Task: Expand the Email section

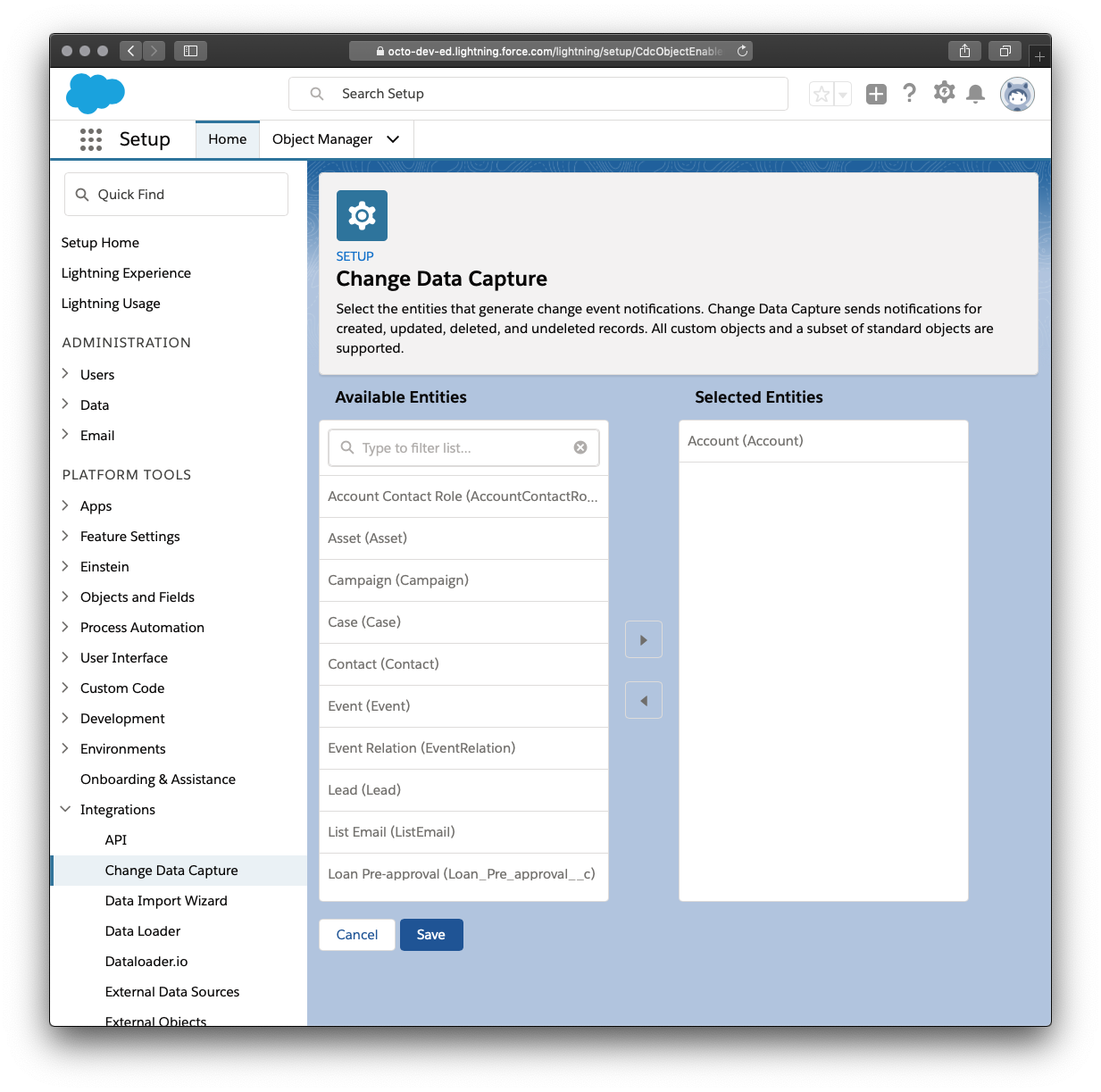Action: point(65,435)
